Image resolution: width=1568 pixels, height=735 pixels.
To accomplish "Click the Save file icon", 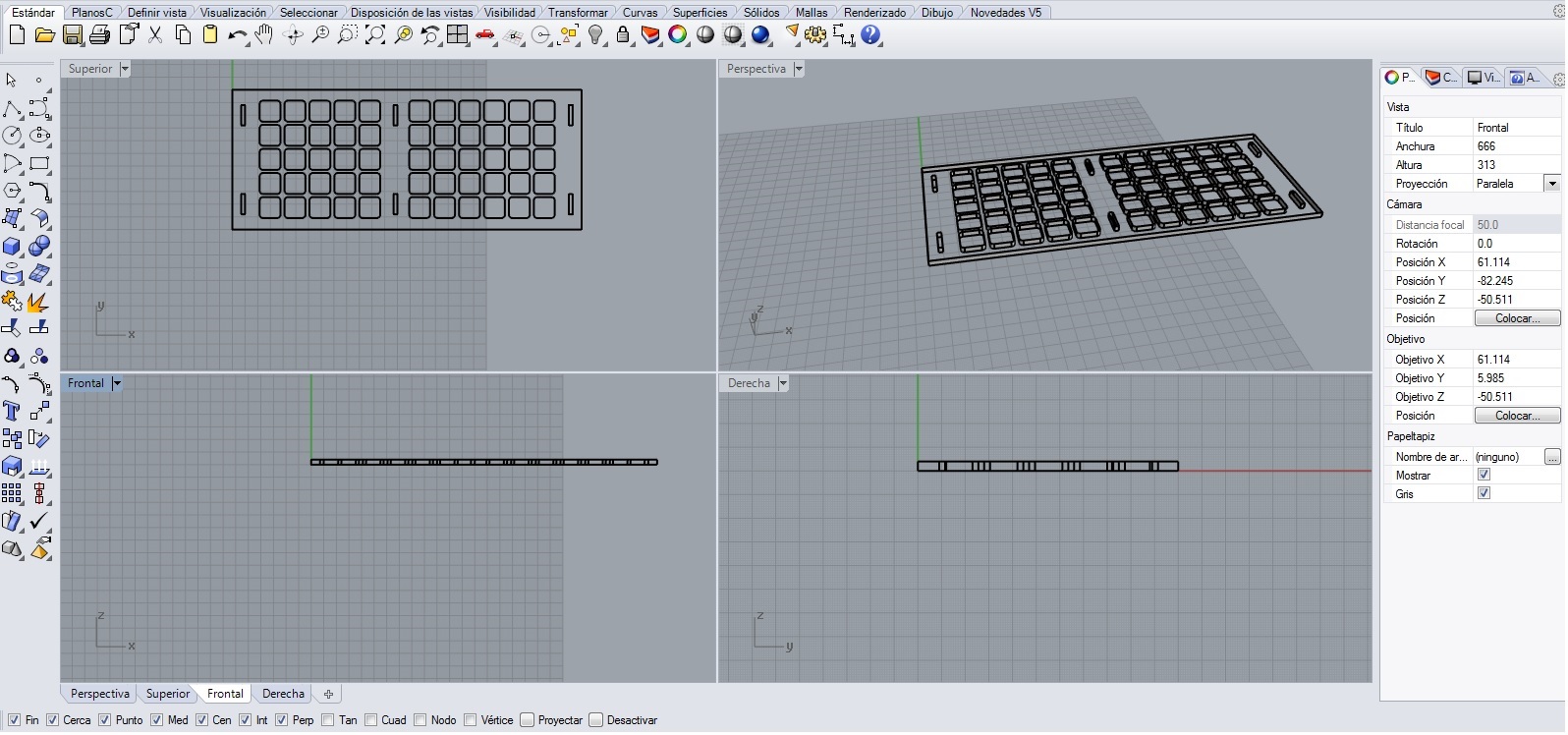I will (73, 35).
